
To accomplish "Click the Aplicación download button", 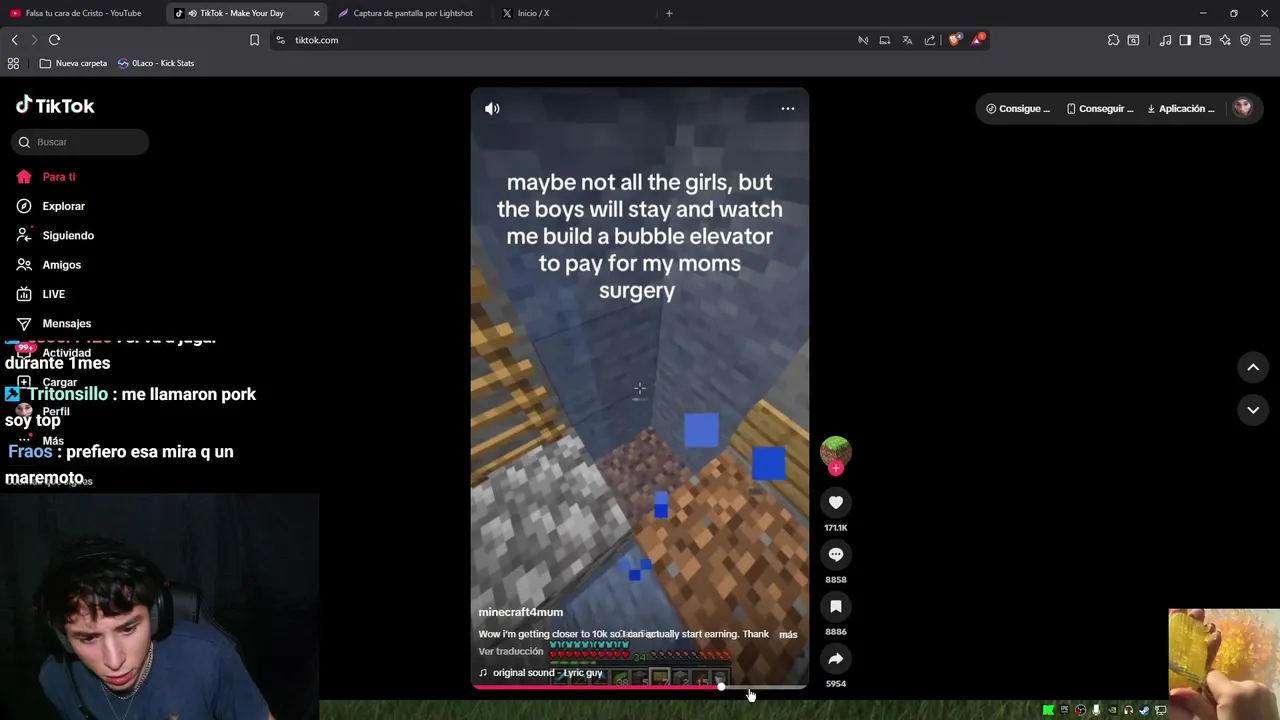I will tap(1181, 108).
